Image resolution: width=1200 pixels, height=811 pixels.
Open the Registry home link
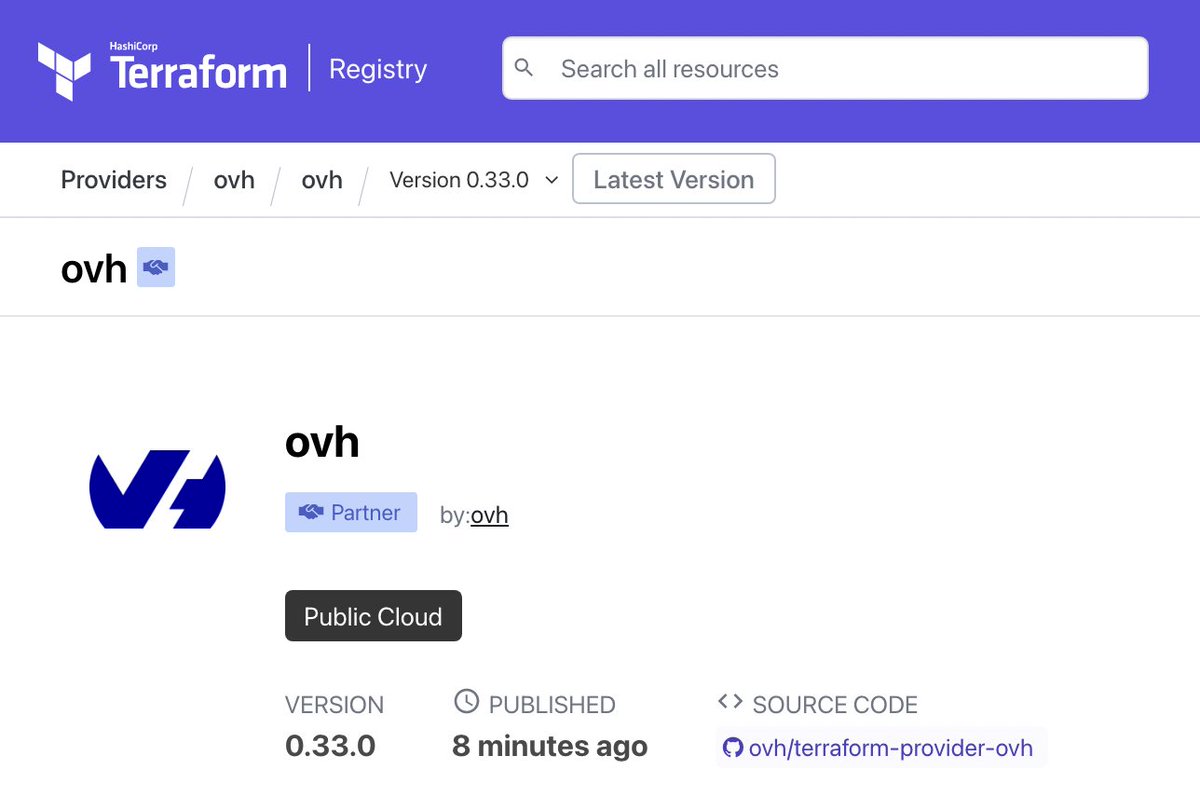click(378, 69)
